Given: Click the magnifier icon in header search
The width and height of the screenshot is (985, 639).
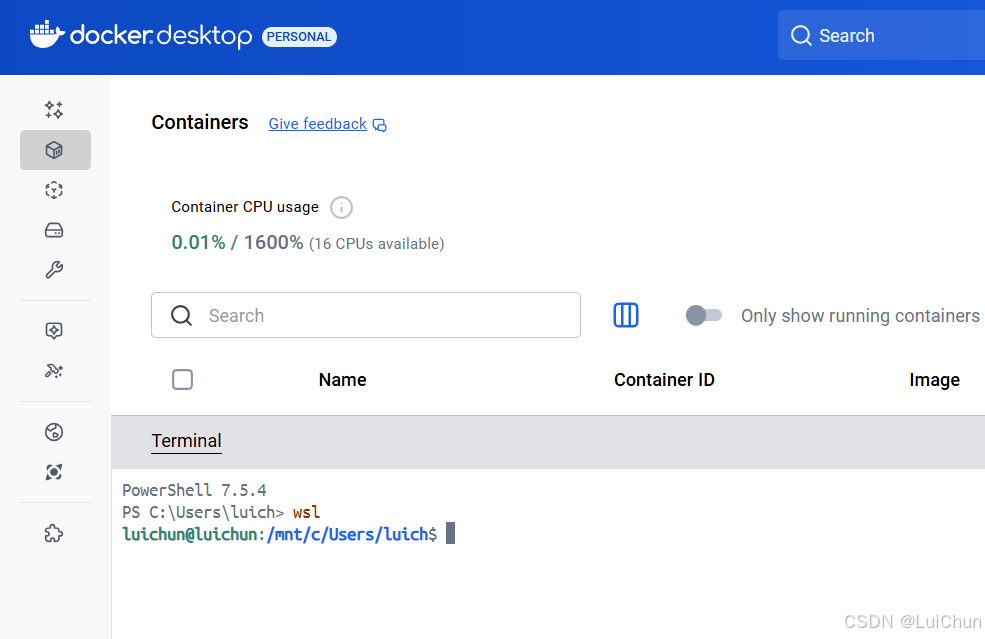Looking at the screenshot, I should tap(801, 35).
